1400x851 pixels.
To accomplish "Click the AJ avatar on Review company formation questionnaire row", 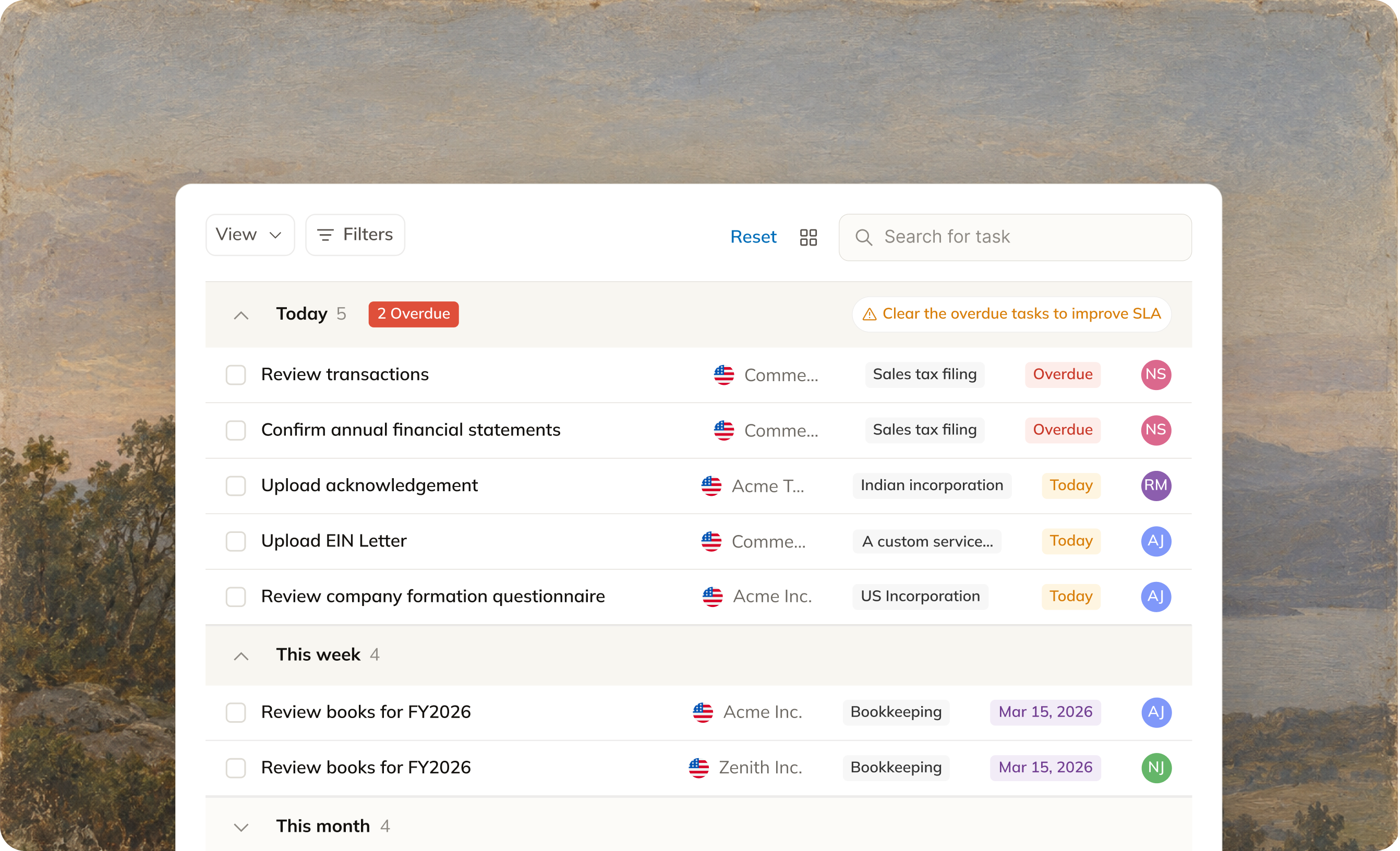I will (1156, 597).
